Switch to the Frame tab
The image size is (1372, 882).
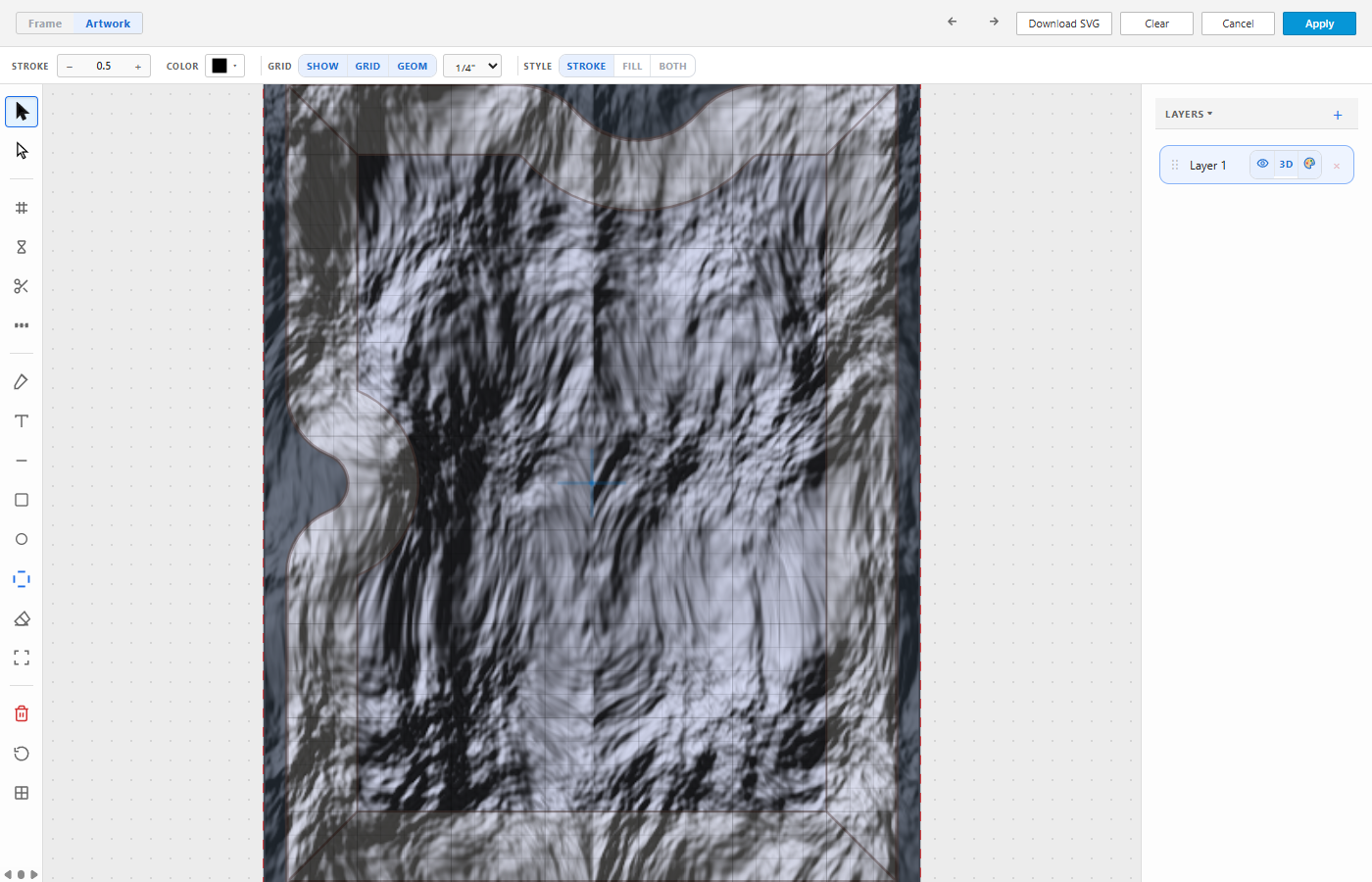click(x=45, y=24)
